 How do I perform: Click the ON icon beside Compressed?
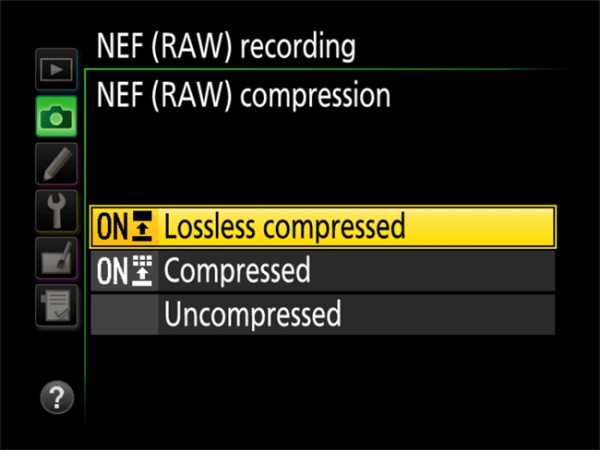tap(125, 271)
